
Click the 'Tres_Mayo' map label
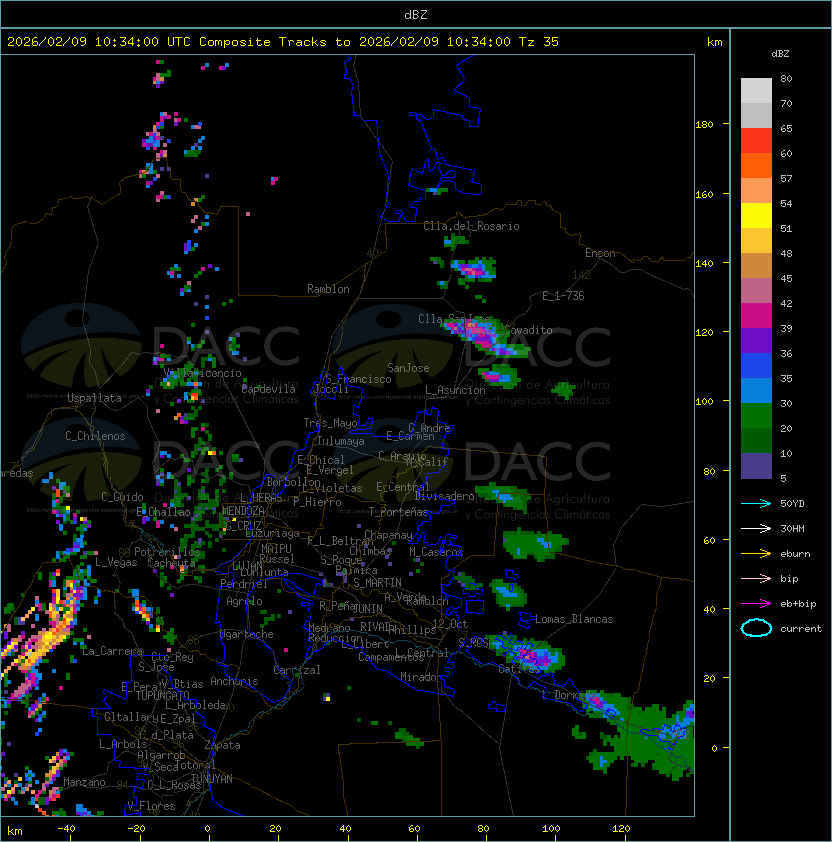pyautogui.click(x=330, y=423)
